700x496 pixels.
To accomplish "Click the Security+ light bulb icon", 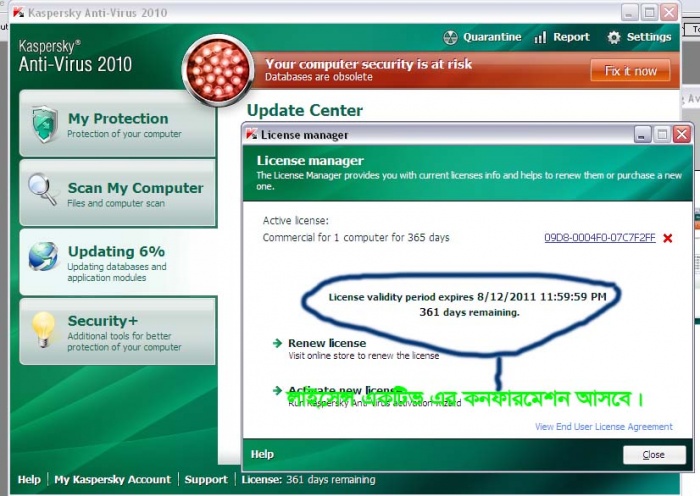I will click(43, 329).
